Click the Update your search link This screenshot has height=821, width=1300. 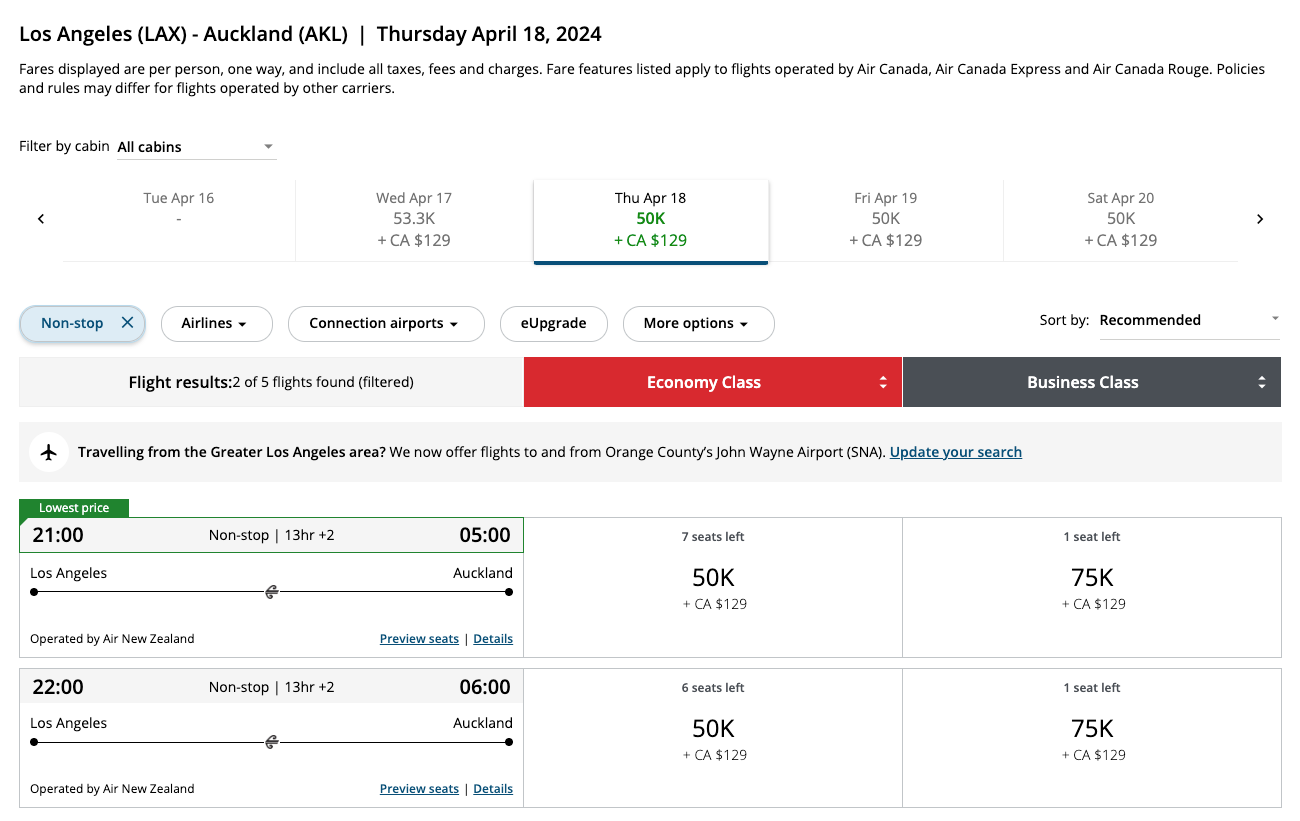(955, 452)
